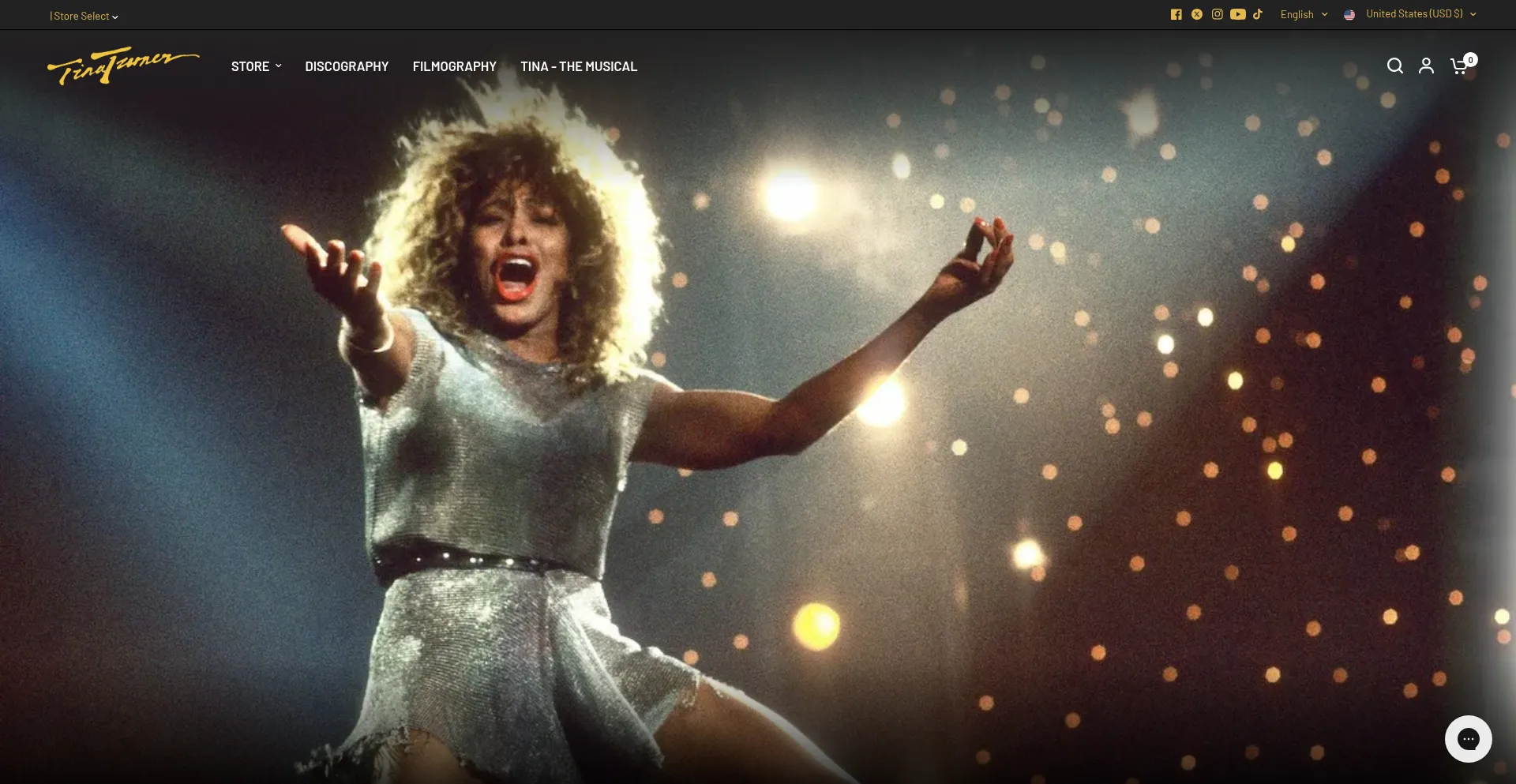Open the search magnifier icon
The height and width of the screenshot is (784, 1516).
(1394, 66)
